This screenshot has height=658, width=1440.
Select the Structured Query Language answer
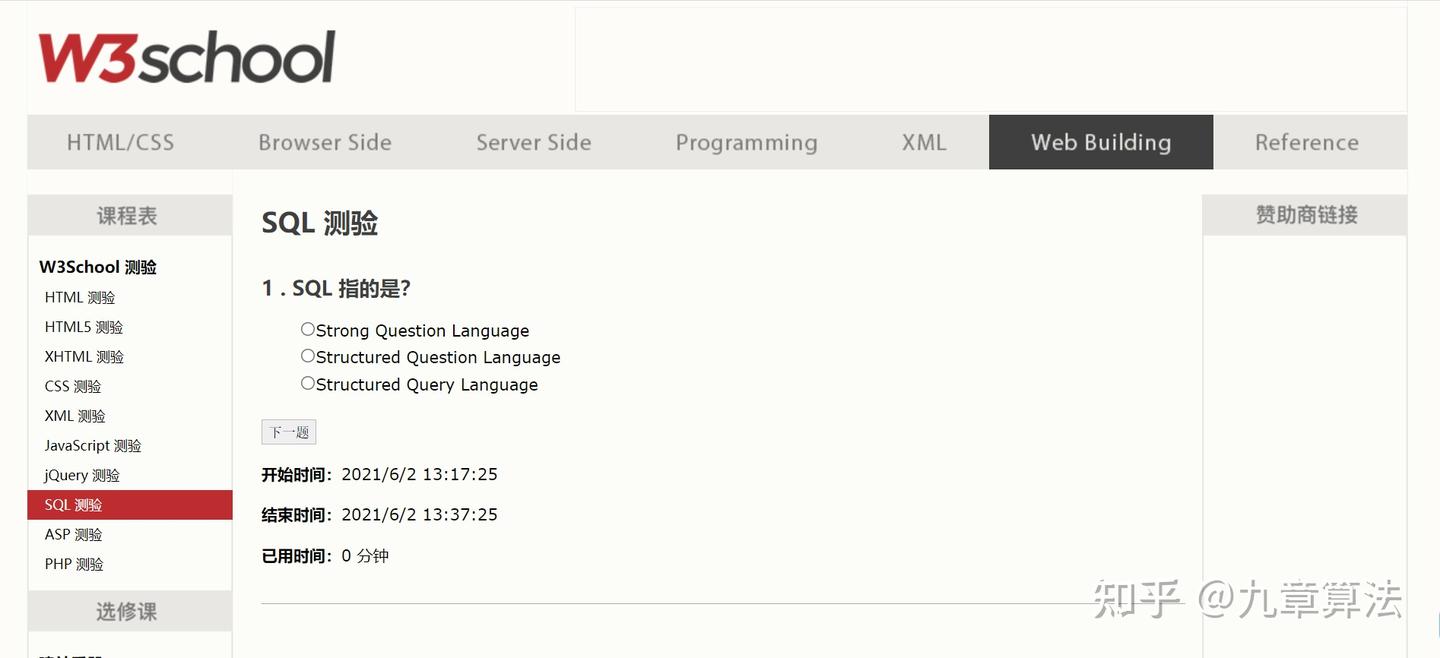click(x=308, y=383)
